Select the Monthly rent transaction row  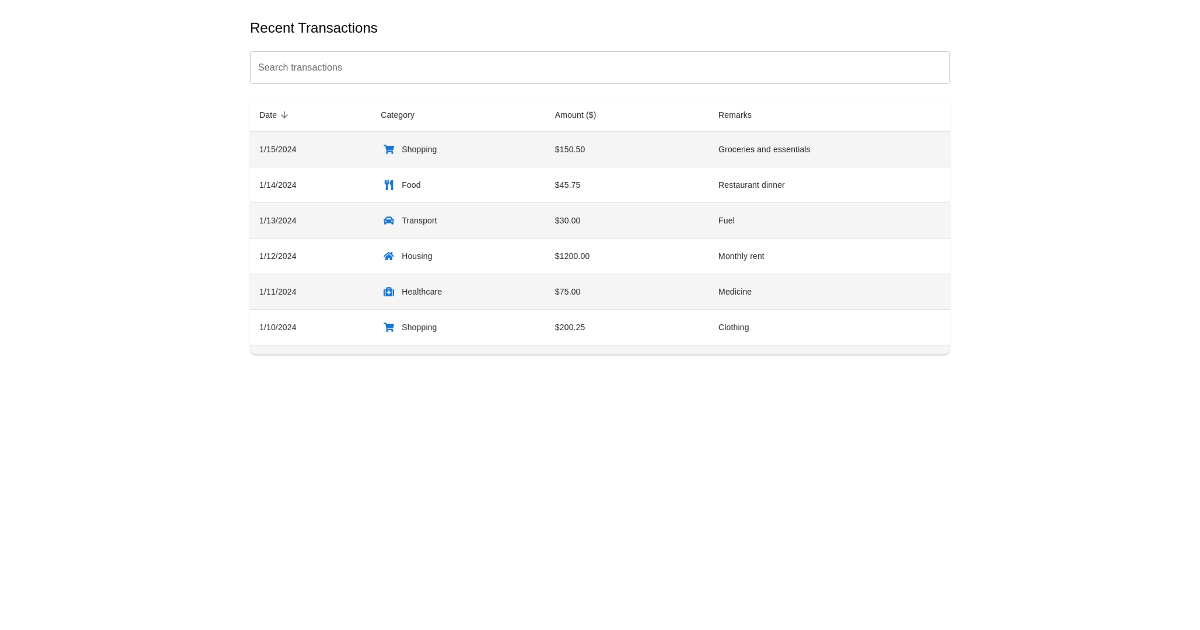(x=600, y=256)
